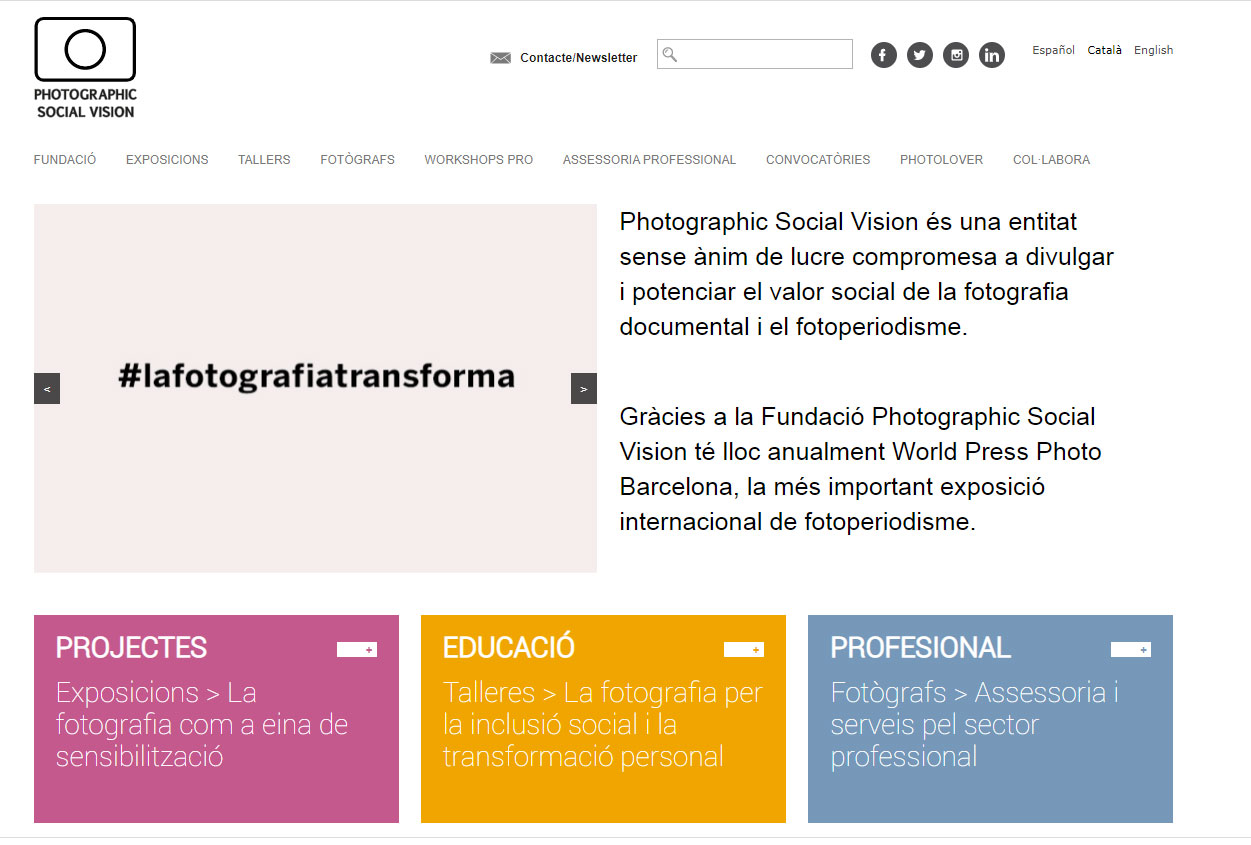Screen dimensions: 1251x845
Task: Open the plus button on the EDUCACIÓ card
Action: [744, 649]
